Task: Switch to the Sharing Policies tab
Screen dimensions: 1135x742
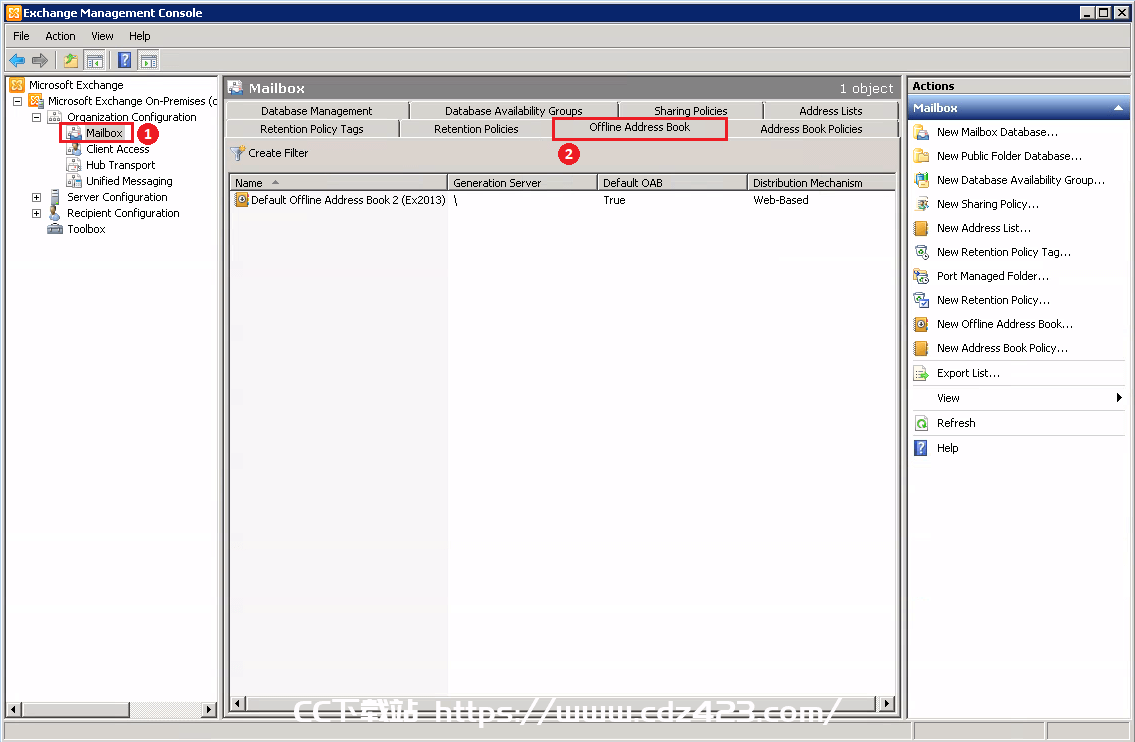Action: (x=691, y=111)
